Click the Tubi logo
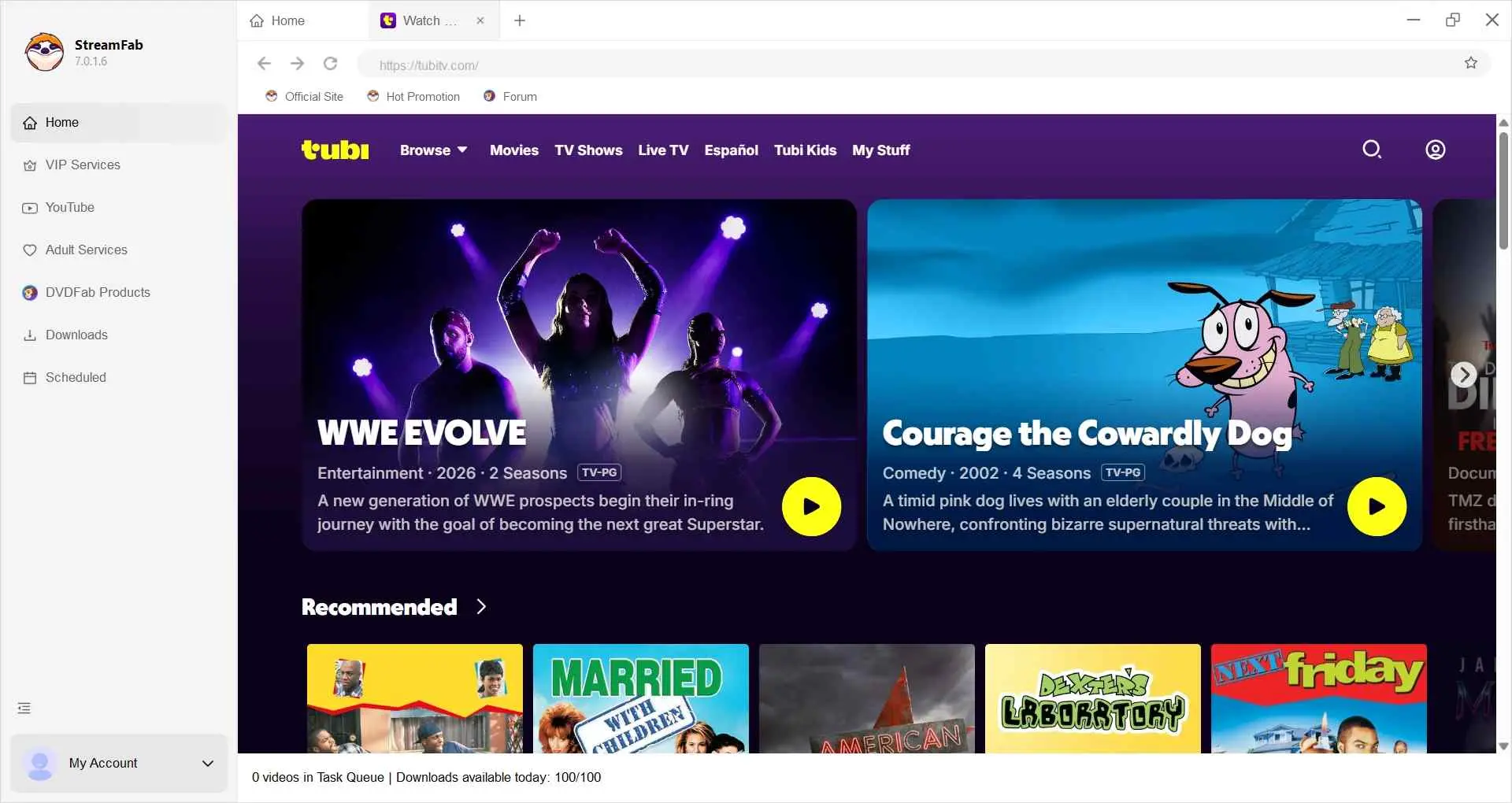The height and width of the screenshot is (803, 1512). 335,150
